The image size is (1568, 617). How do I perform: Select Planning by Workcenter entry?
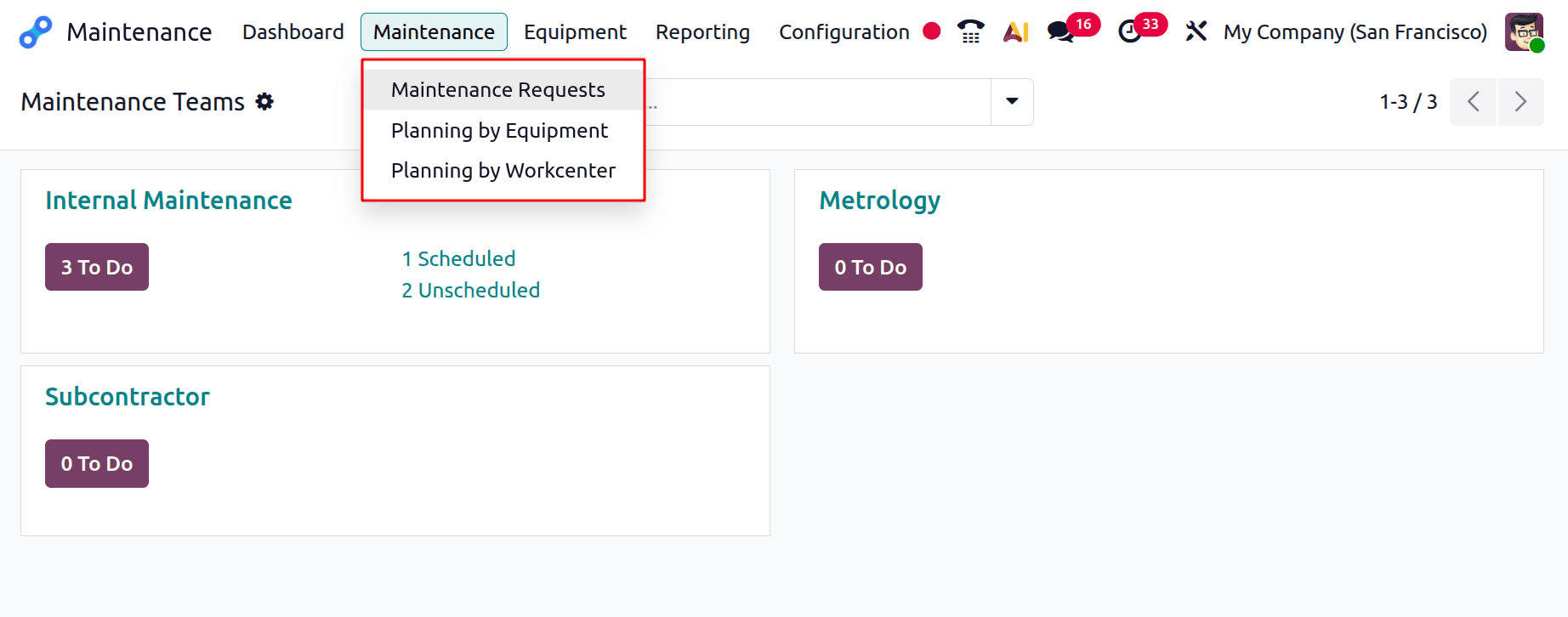[x=503, y=171]
